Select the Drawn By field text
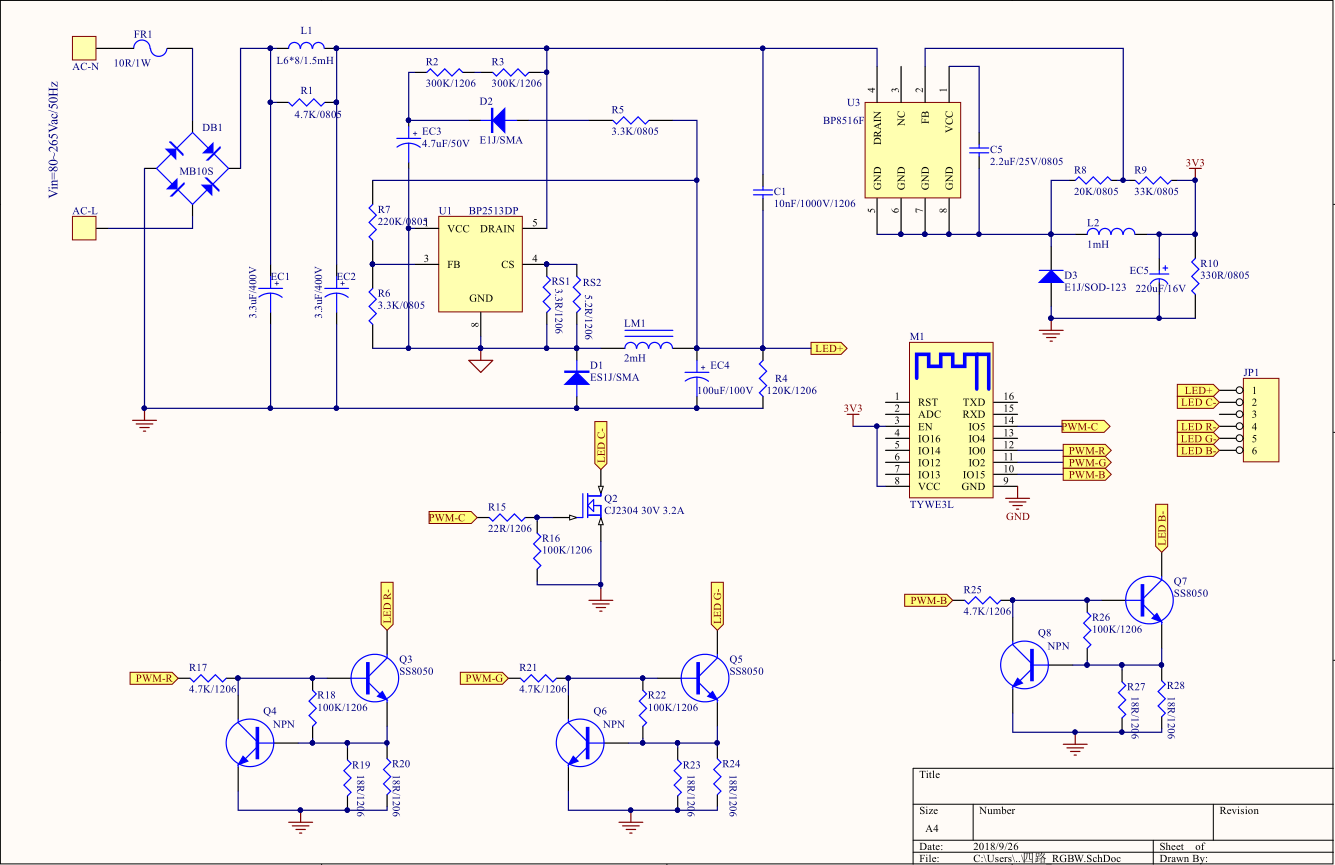1335x865 pixels. (x=1184, y=858)
